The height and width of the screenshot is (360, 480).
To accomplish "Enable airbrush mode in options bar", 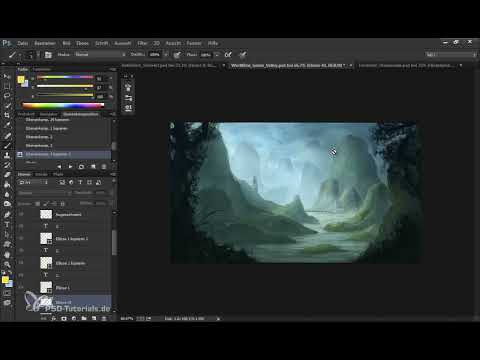I will [228, 55].
